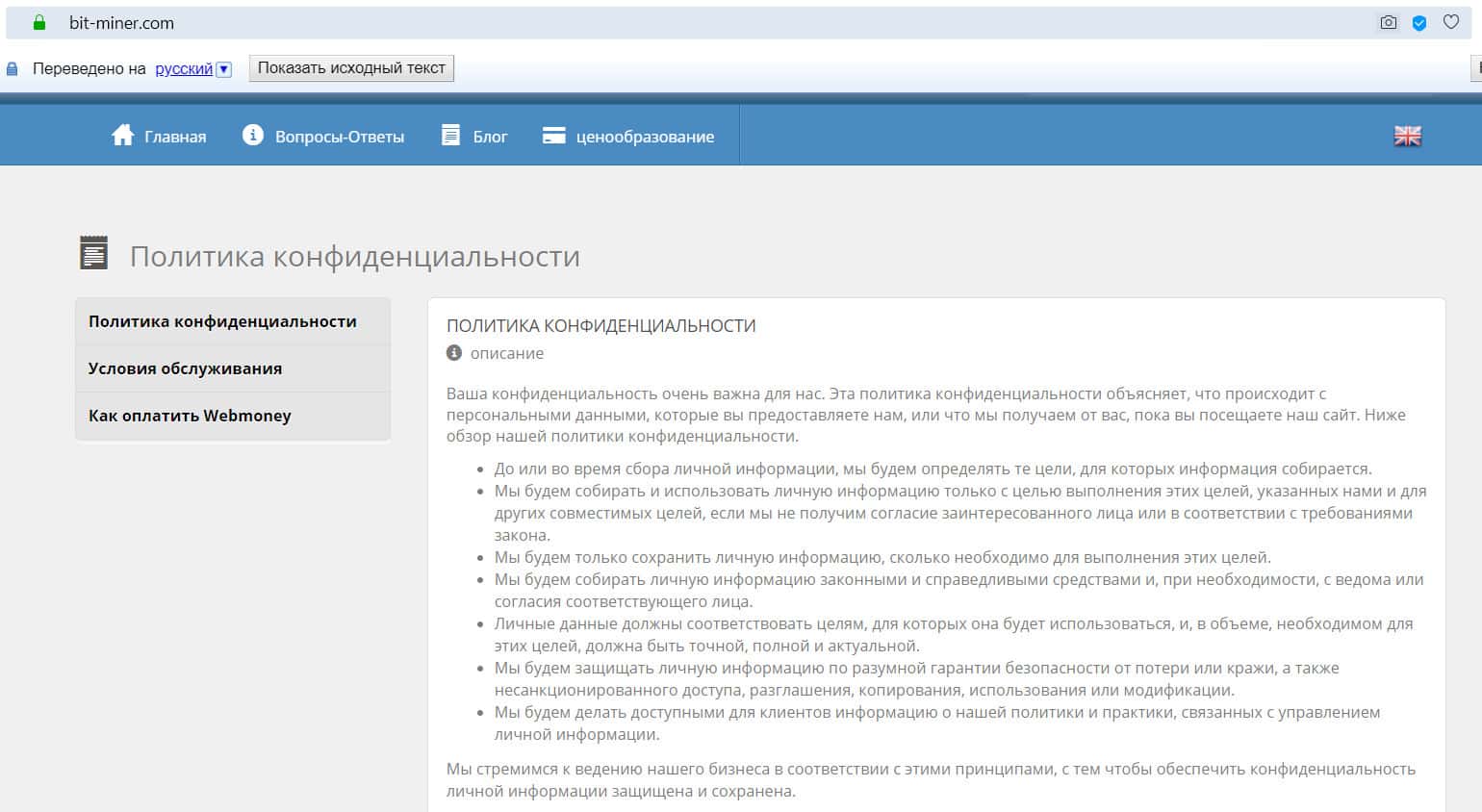The image size is (1482, 812).
Task: Click the info icon next to описание
Action: [454, 353]
